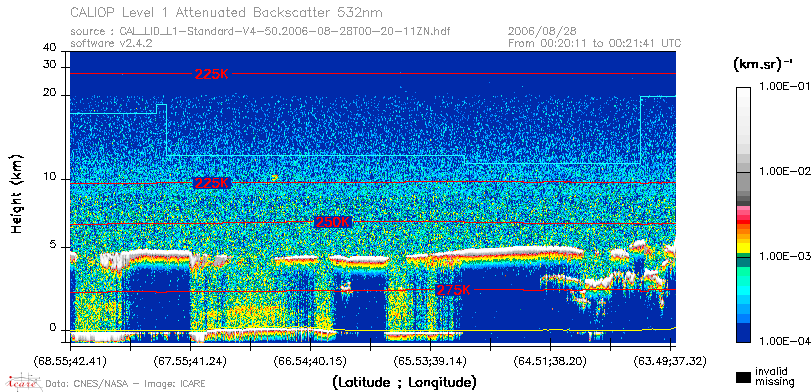Image resolution: width=811 pixels, height=392 pixels.
Task: Click the UTC time range text
Action: point(595,43)
